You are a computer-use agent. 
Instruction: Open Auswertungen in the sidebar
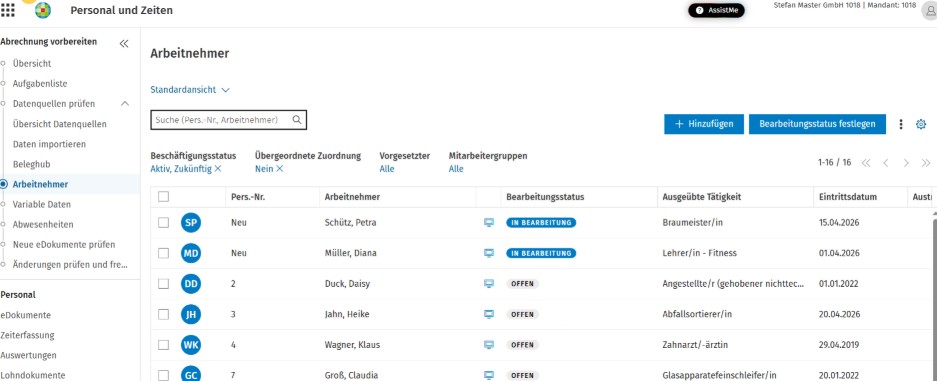[29, 355]
